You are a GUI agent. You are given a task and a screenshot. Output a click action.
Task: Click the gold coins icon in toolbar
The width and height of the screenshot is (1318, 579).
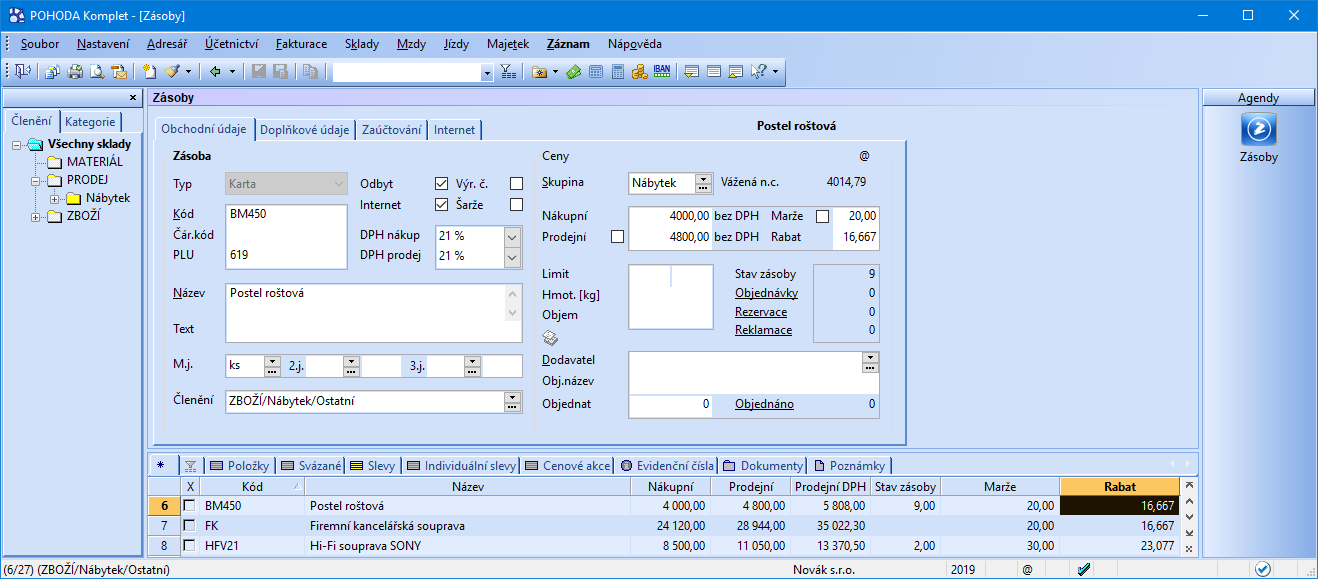click(x=639, y=72)
